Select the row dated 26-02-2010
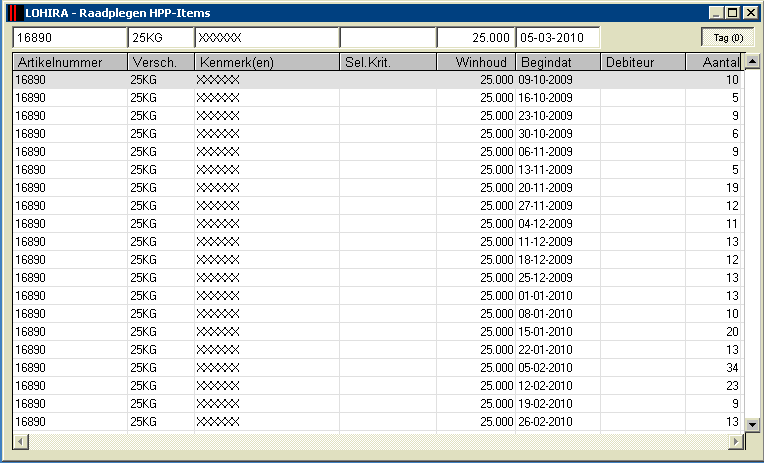 click(x=377, y=423)
